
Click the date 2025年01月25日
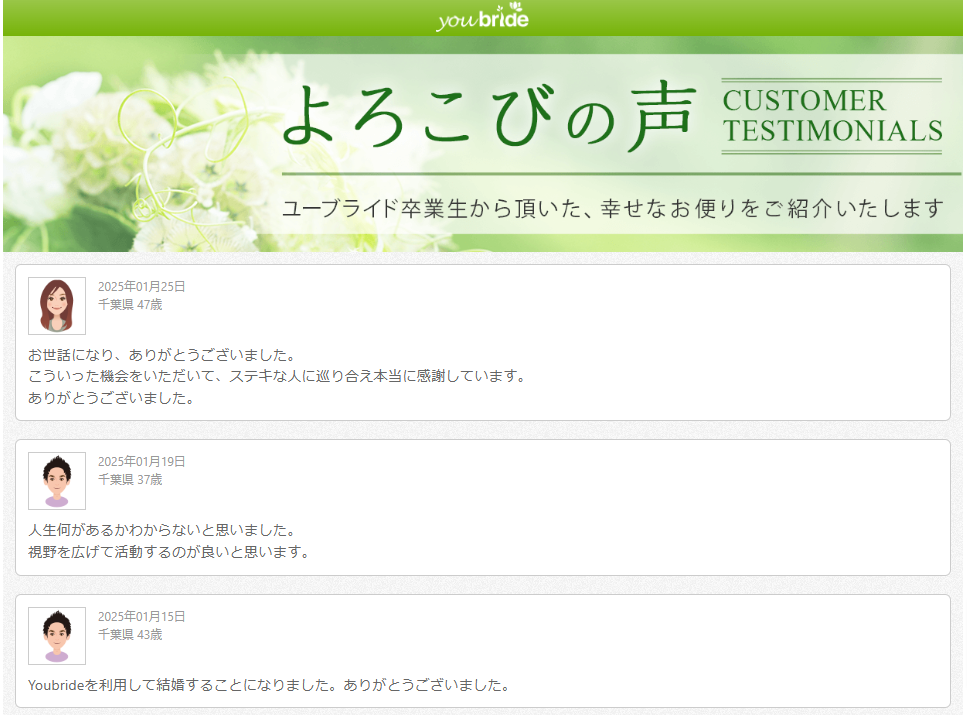coord(141,286)
